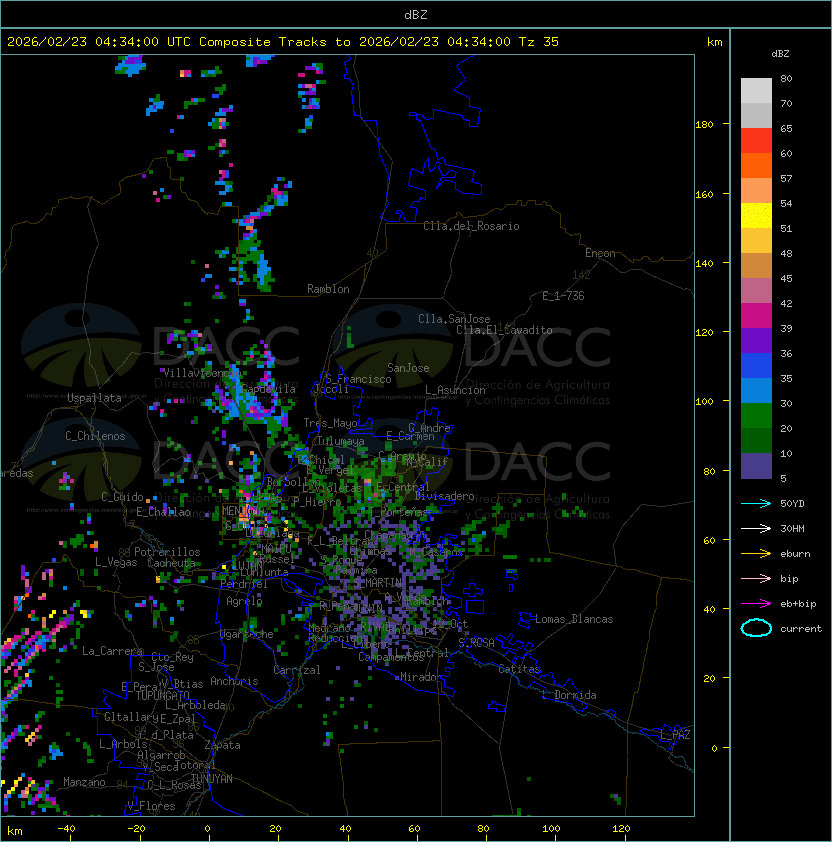Viewport: 832px width, 842px height.
Task: Click the 'C_Guido' place label
Action: (122, 497)
